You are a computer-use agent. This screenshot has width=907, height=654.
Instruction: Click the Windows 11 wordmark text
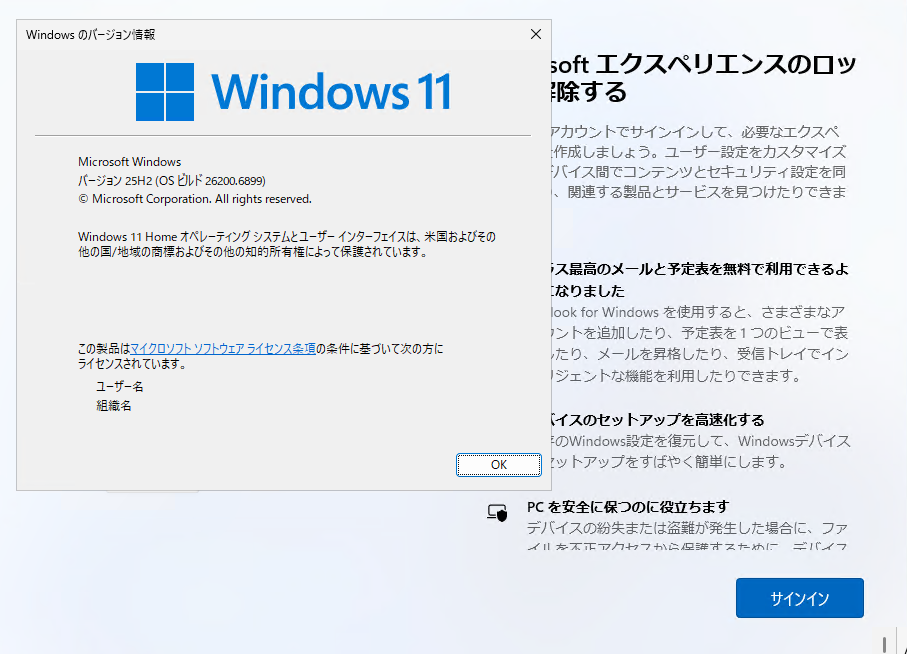pos(331,92)
